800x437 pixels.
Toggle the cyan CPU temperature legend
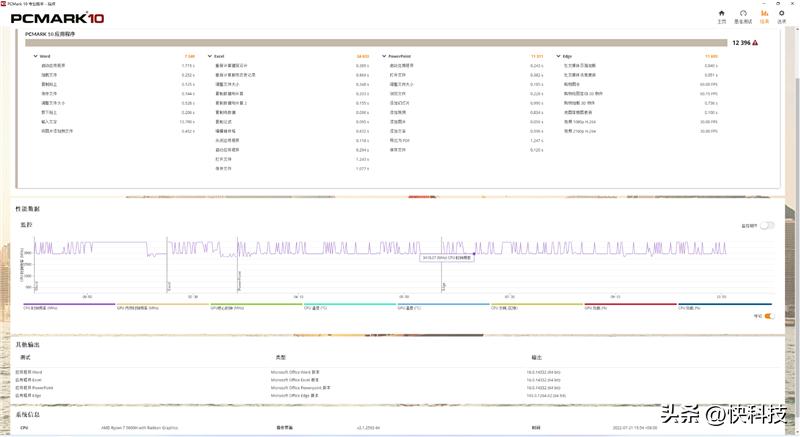coord(349,306)
